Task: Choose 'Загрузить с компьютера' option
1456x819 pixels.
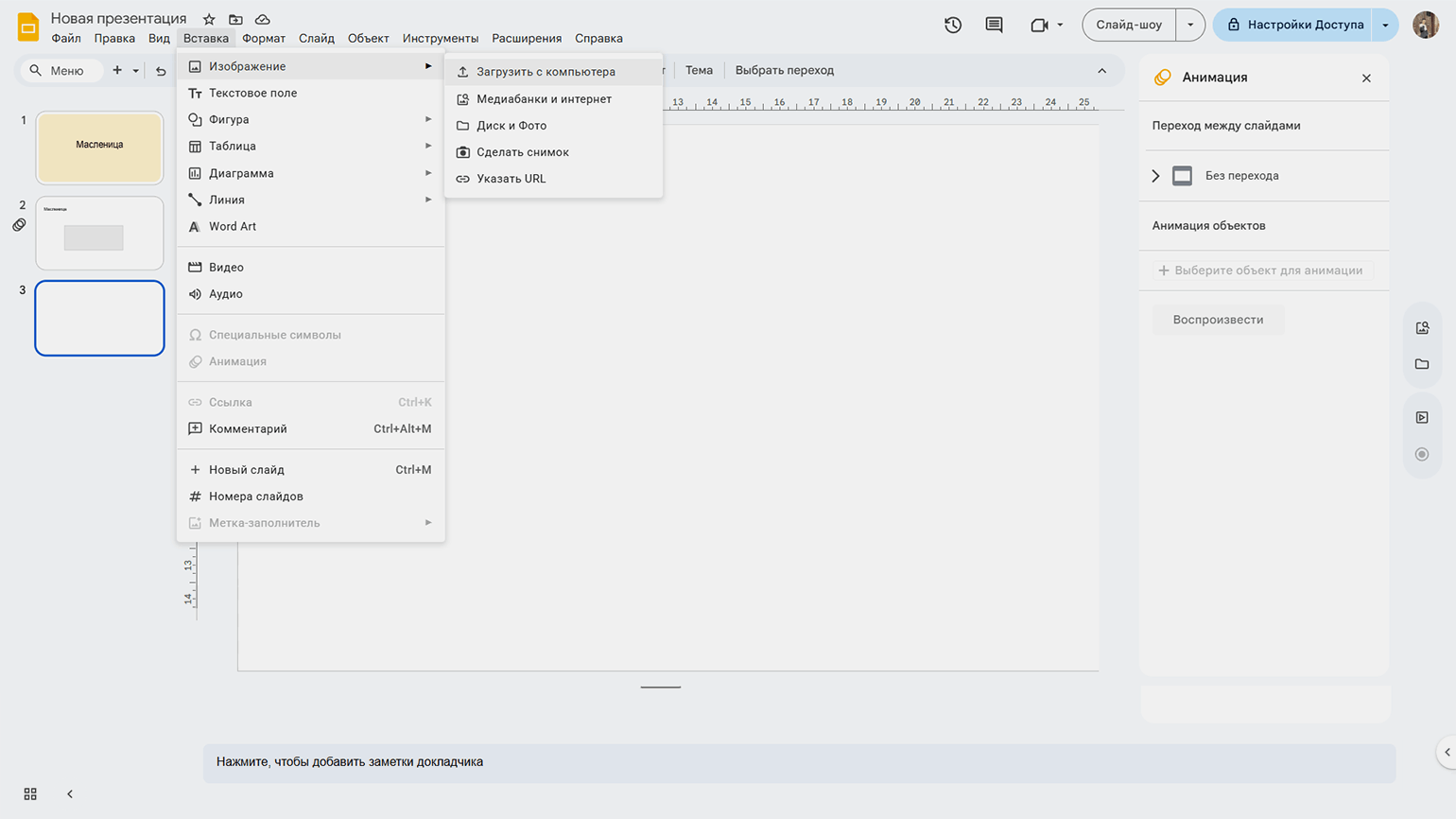Action: [x=546, y=72]
